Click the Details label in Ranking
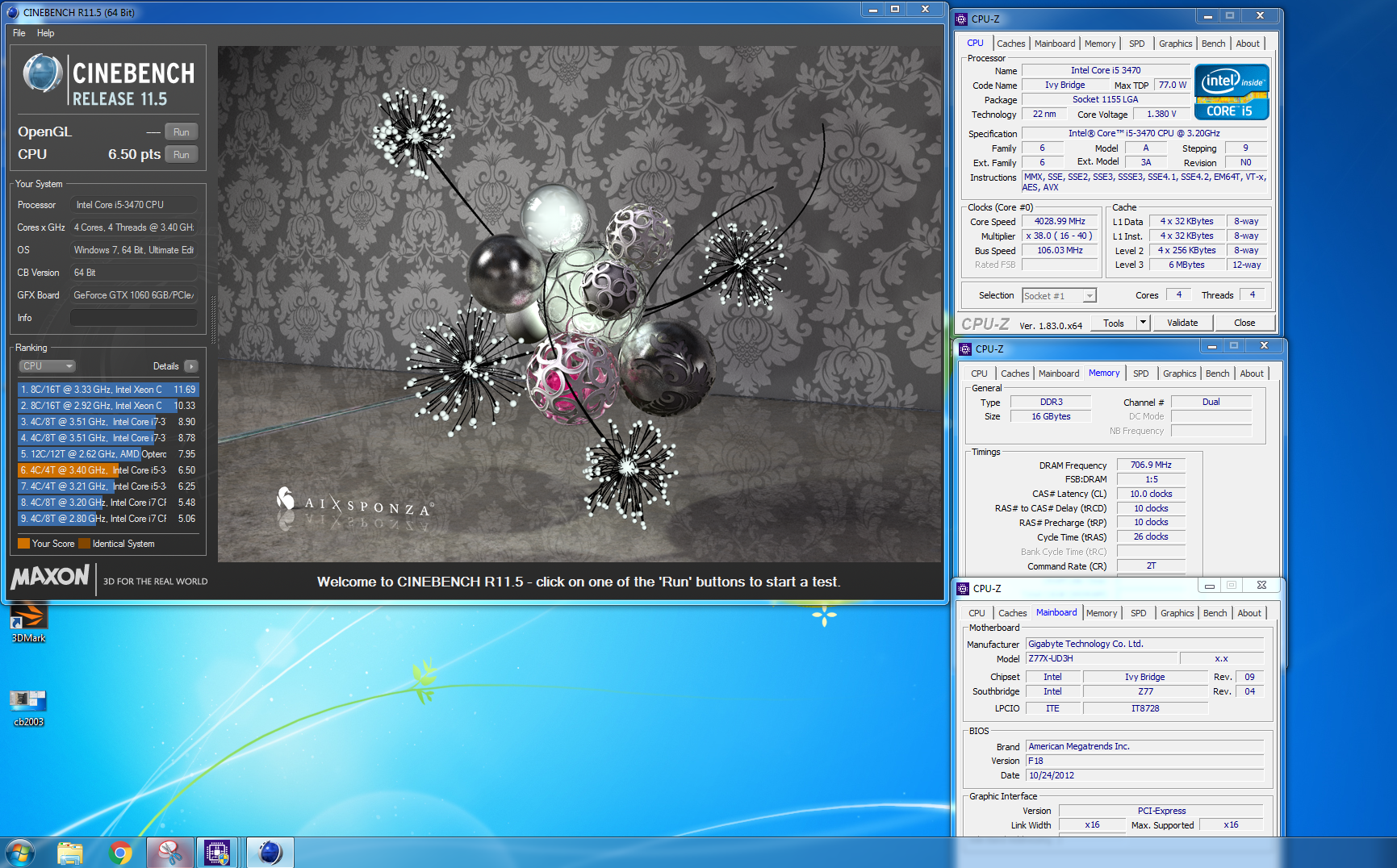The height and width of the screenshot is (868, 1397). tap(166, 366)
